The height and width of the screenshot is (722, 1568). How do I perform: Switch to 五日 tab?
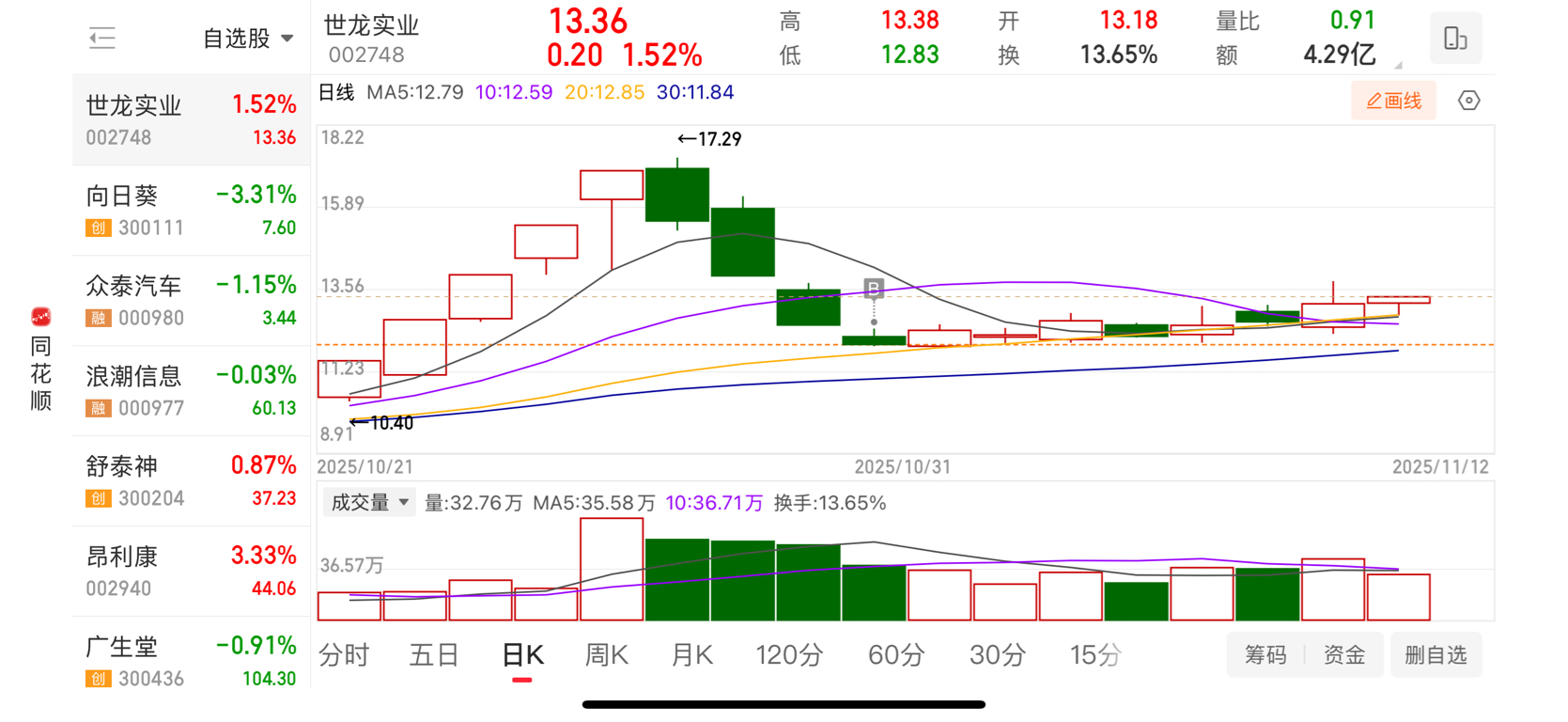(x=433, y=654)
